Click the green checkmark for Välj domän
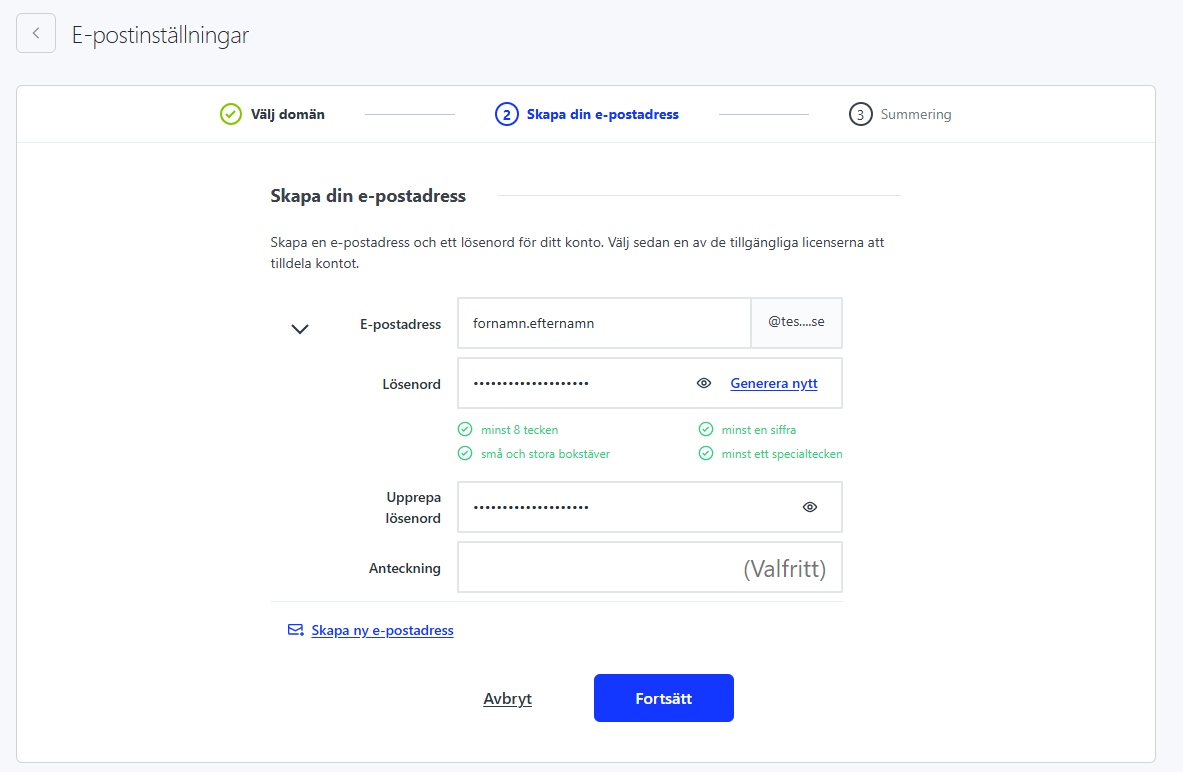1183x772 pixels. tap(231, 114)
